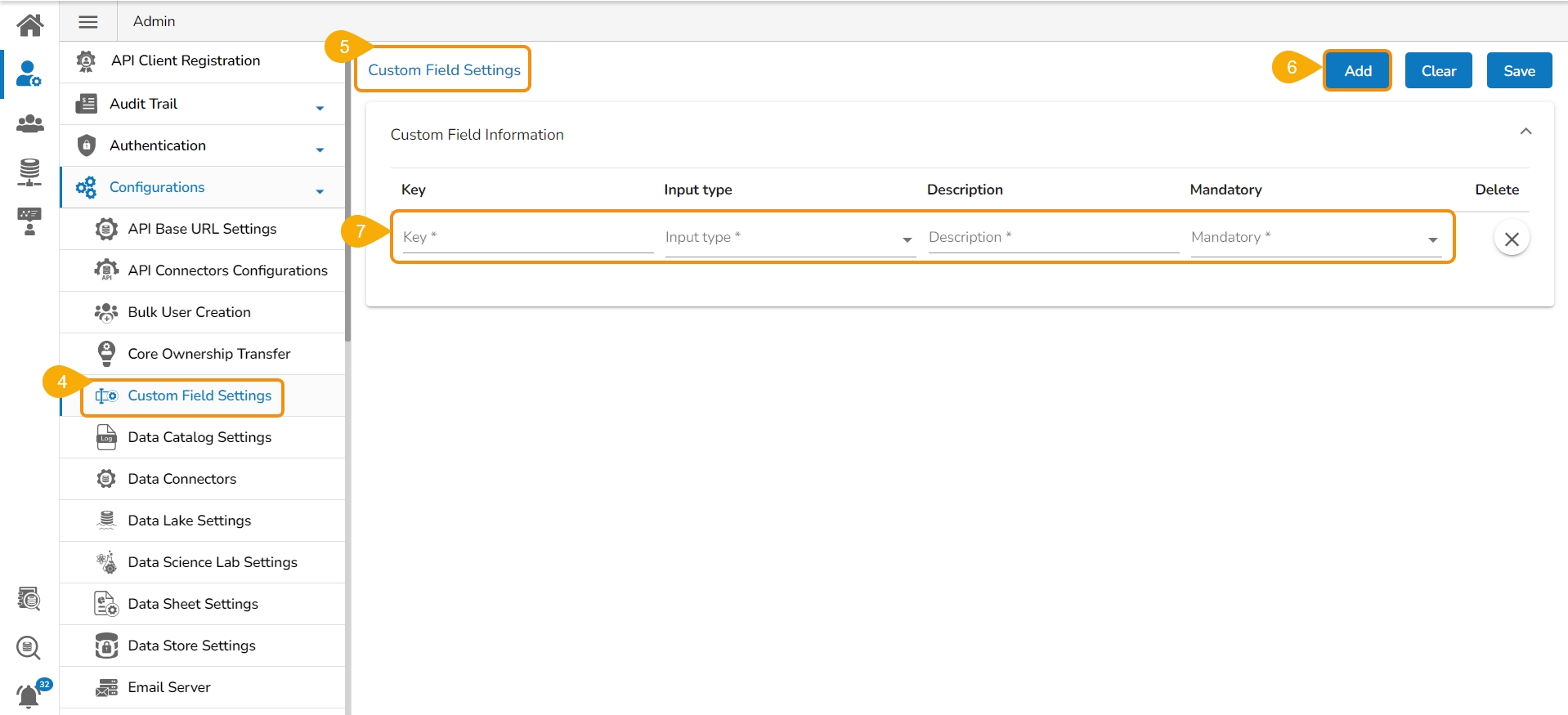
Task: Click the home icon in left rail
Action: tap(30, 25)
